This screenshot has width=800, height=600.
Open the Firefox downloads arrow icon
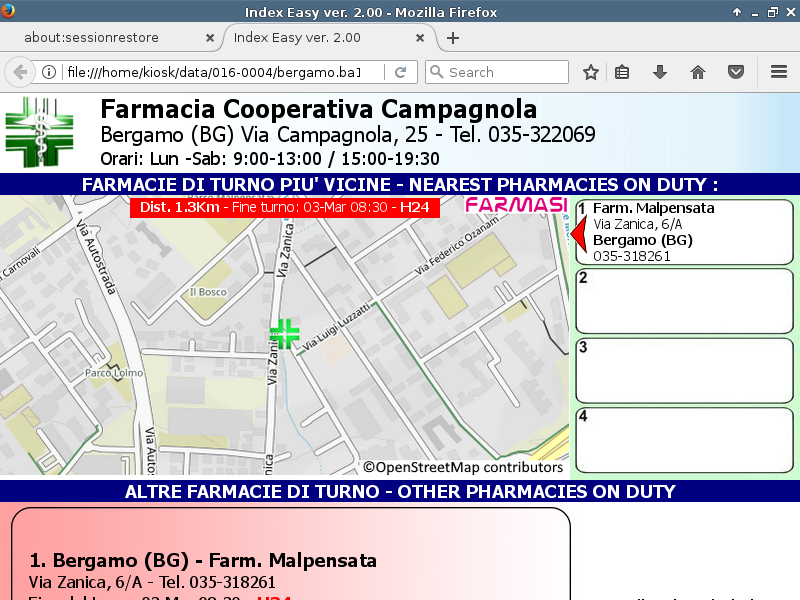tap(660, 72)
